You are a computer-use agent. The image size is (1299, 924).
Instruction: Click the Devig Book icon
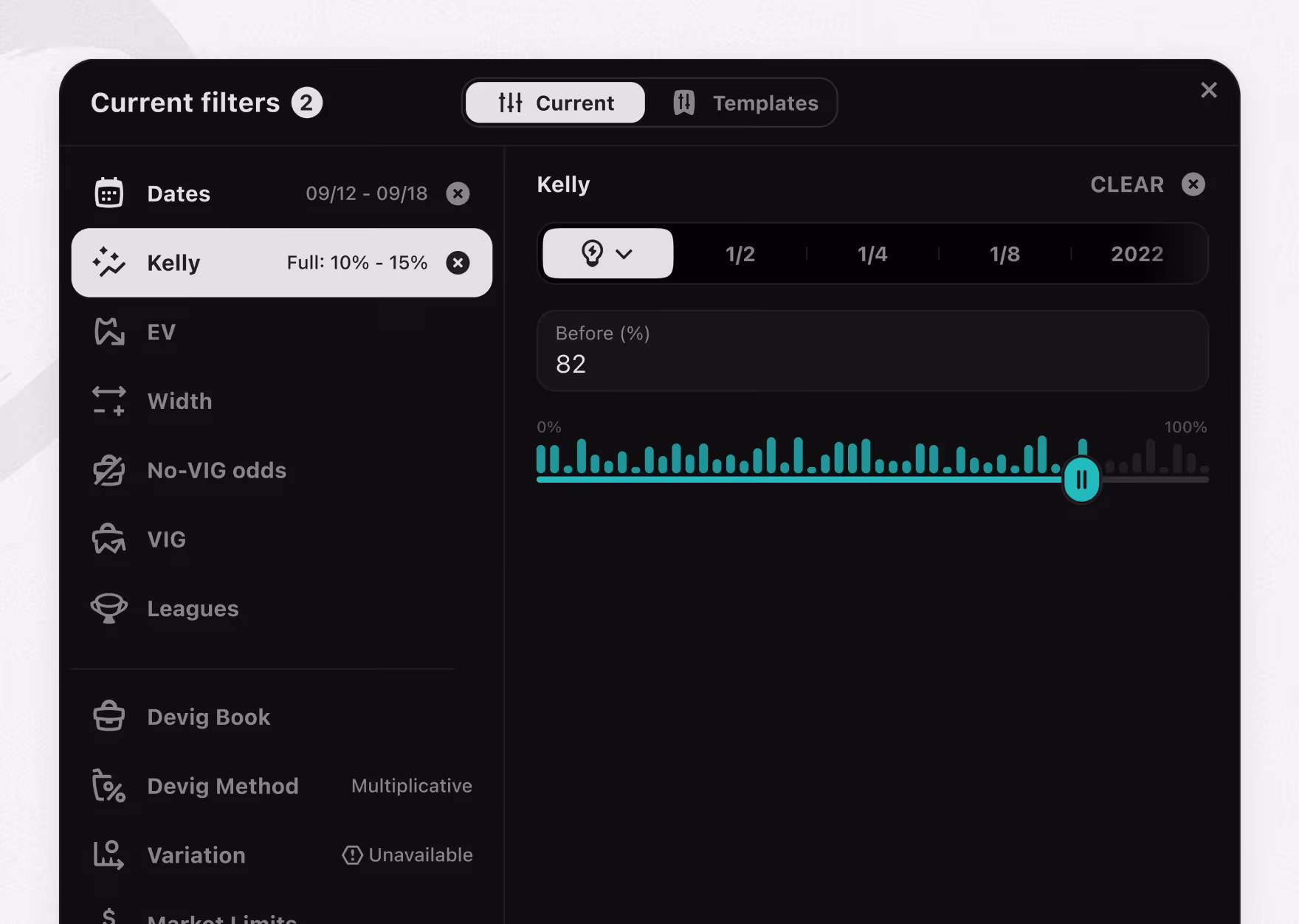coord(108,716)
